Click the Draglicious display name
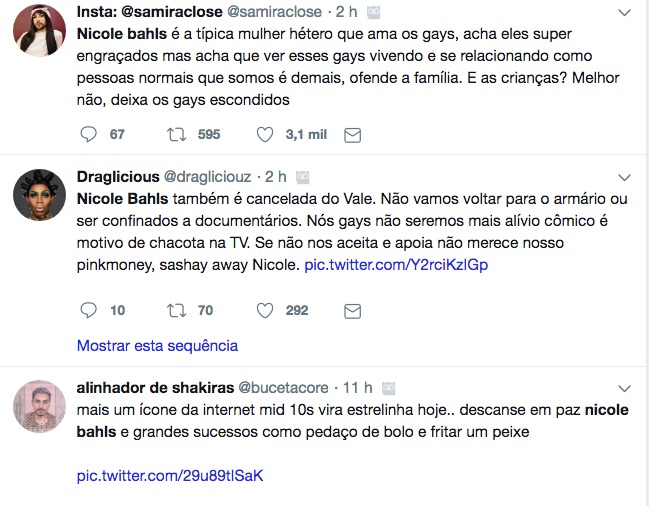The height and width of the screenshot is (506, 649). click(x=115, y=178)
